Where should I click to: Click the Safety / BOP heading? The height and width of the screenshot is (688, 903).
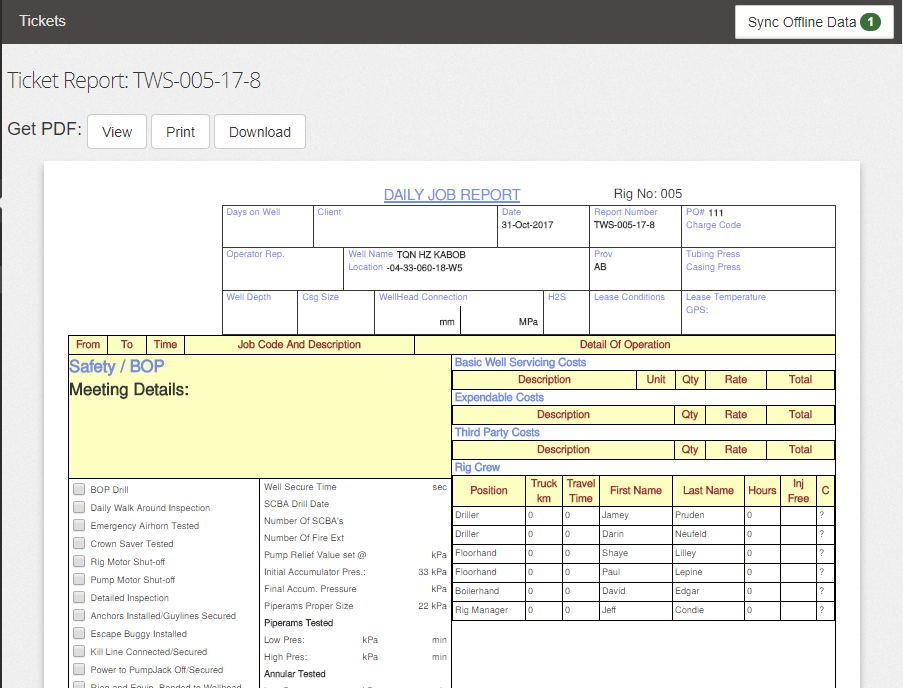[116, 367]
